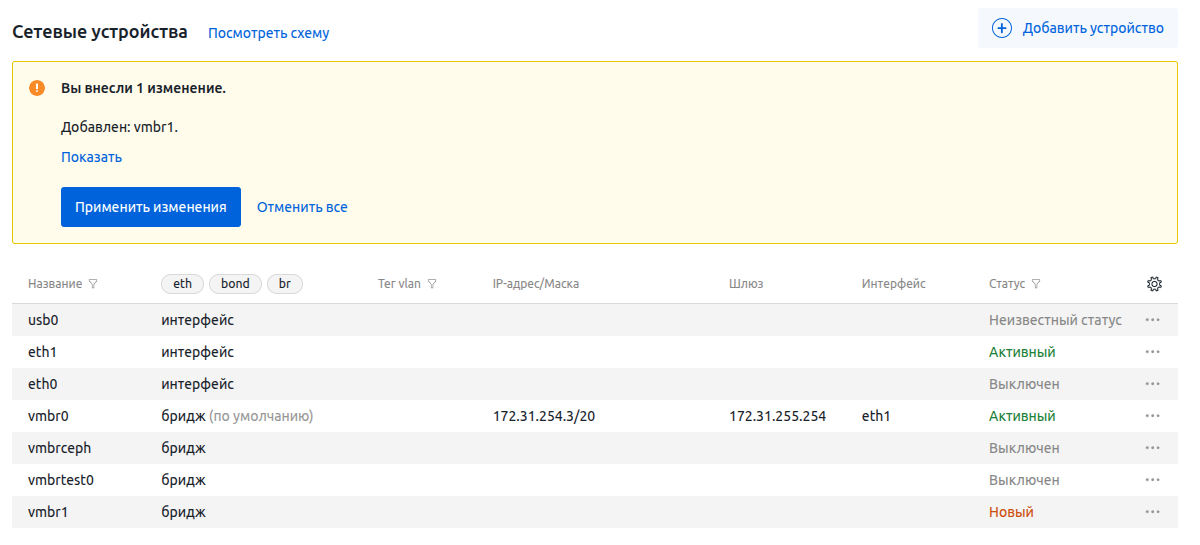Image resolution: width=1200 pixels, height=545 pixels.
Task: Open three-dot menu for eth1 row
Action: pyautogui.click(x=1152, y=352)
